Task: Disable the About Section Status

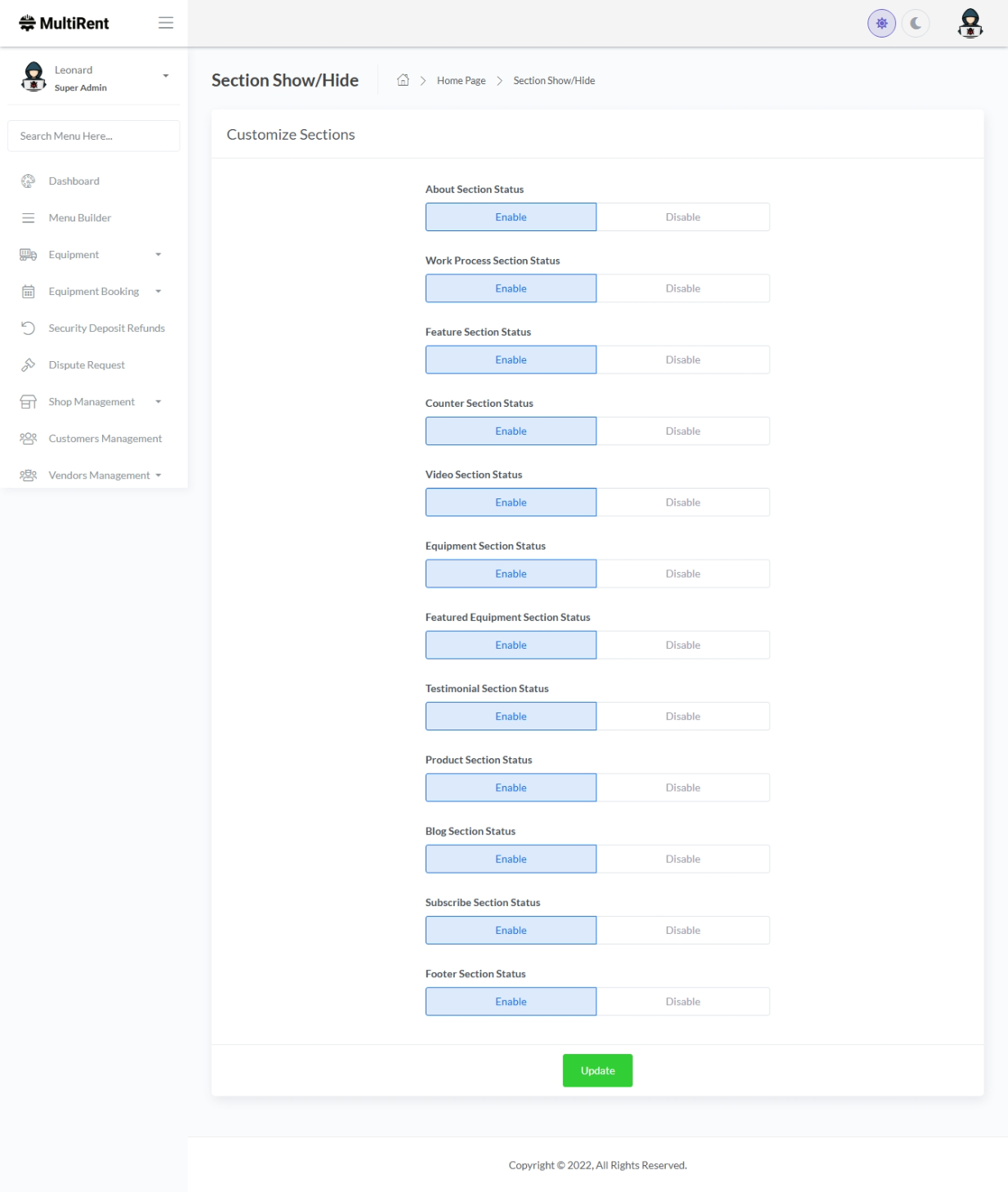Action: click(682, 217)
